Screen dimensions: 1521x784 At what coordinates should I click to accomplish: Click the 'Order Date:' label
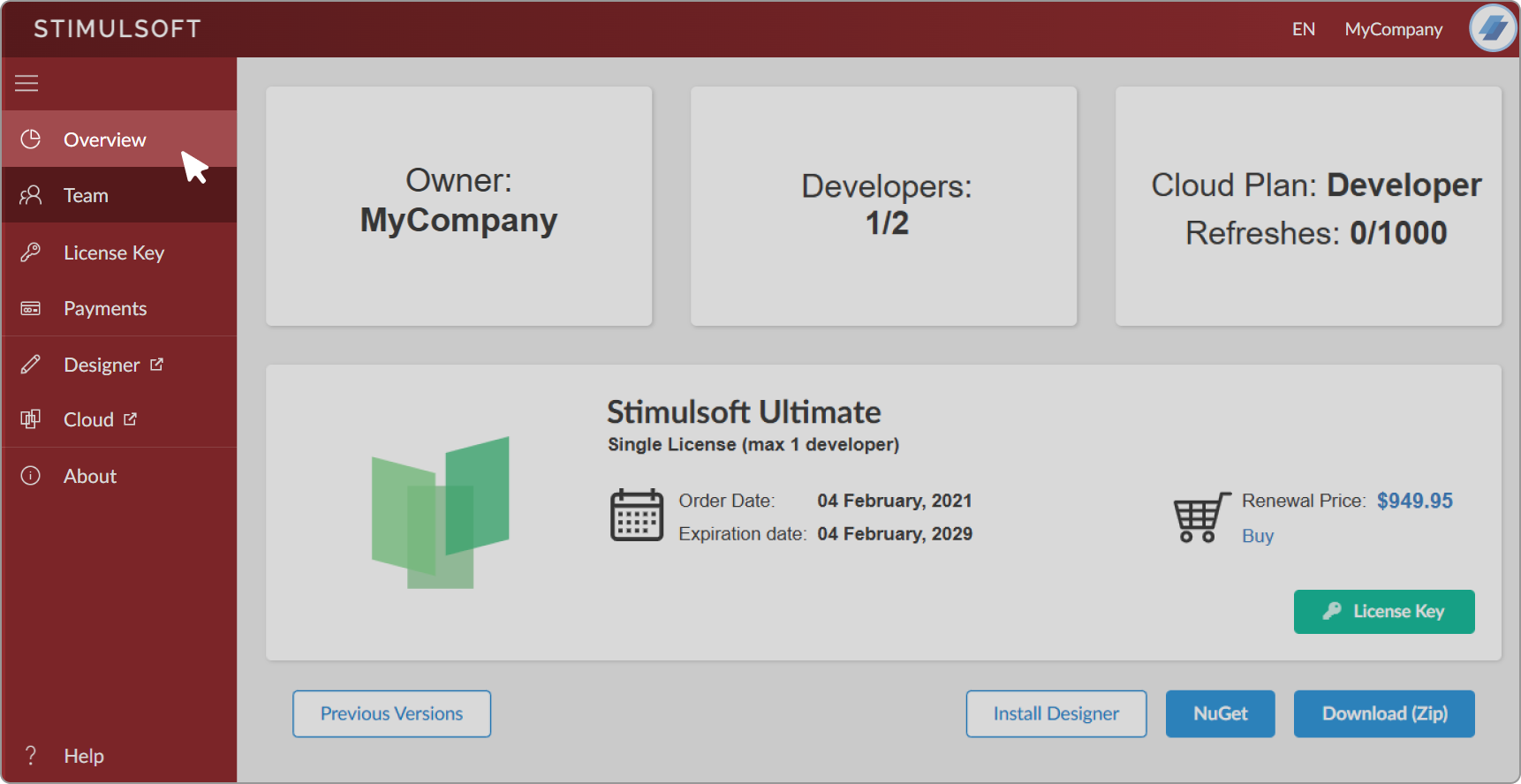coord(727,501)
